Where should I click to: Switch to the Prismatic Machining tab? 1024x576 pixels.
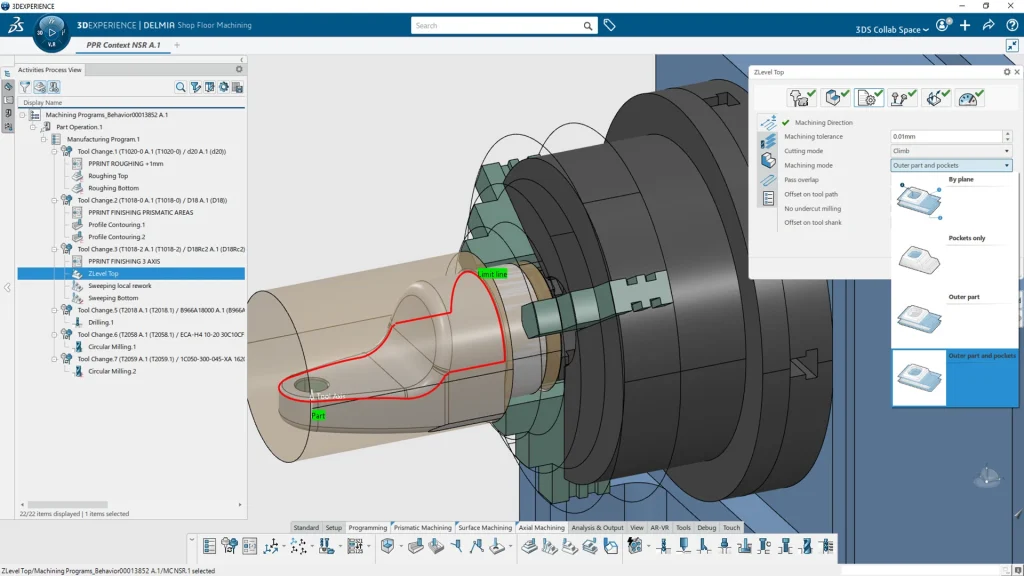point(422,527)
